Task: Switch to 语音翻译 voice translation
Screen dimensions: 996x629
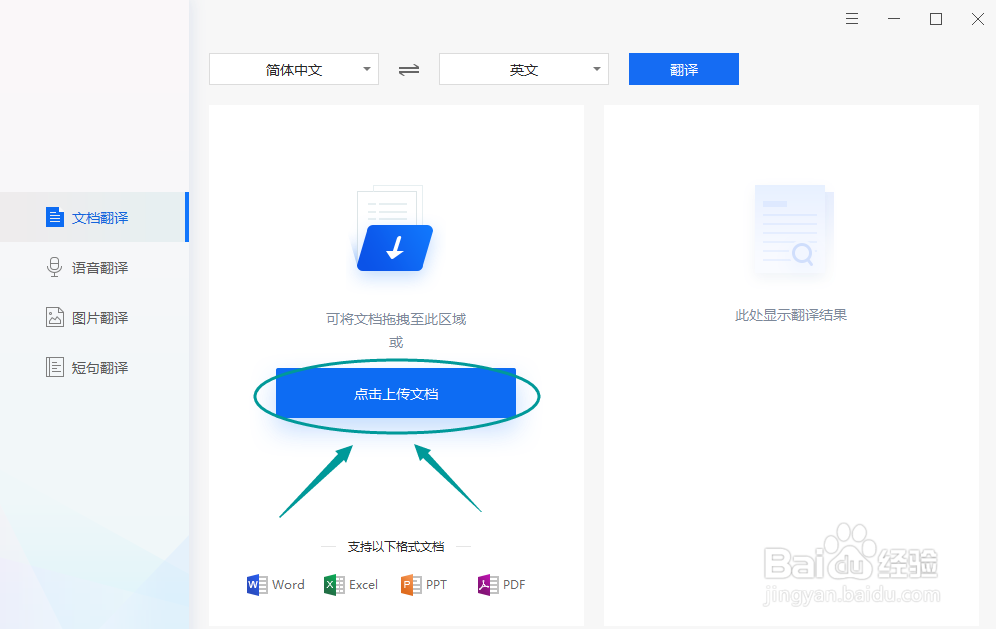Action: 94,267
